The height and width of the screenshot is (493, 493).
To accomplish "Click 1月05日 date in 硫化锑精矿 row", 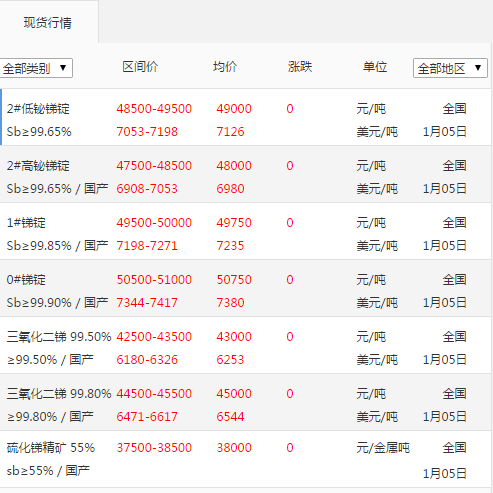I will (x=444, y=473).
